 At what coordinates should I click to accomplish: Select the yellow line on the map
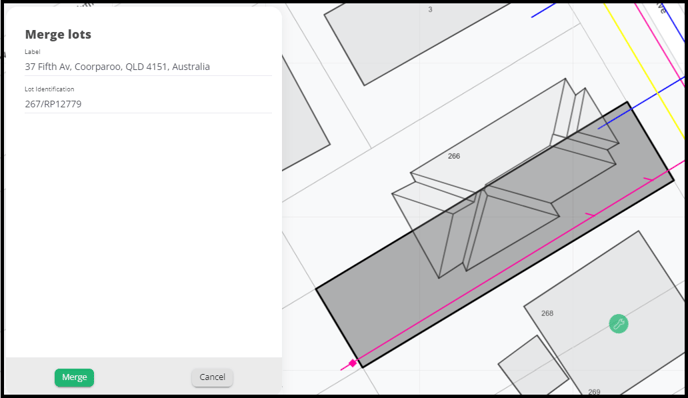click(644, 70)
